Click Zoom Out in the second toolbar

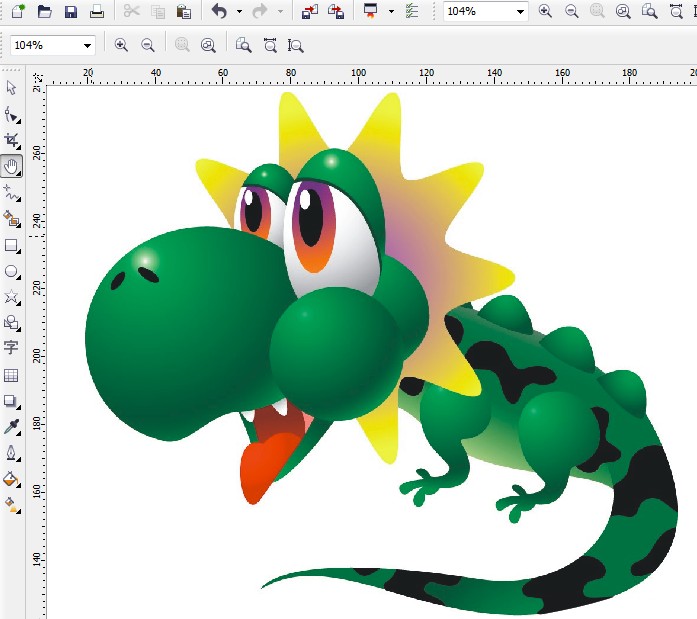148,45
